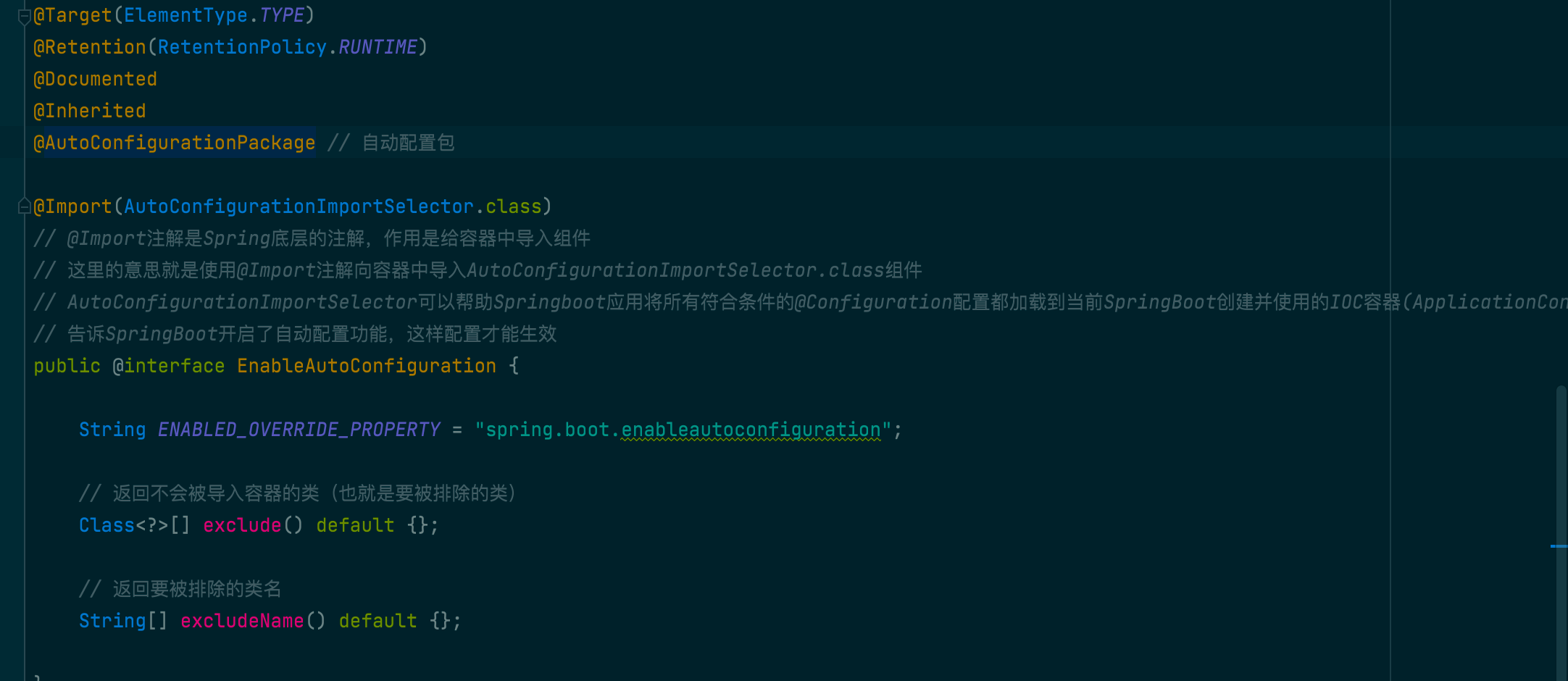Click the "spring.boot.enableautoconfiguration" string literal
1568x681 pixels.
pyautogui.click(x=683, y=430)
